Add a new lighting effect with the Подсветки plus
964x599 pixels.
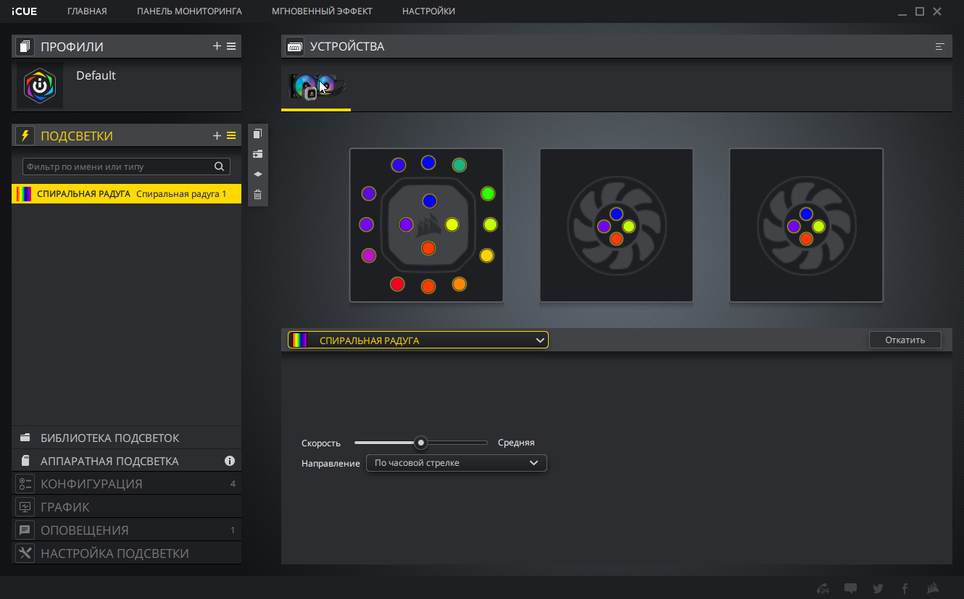(x=216, y=135)
